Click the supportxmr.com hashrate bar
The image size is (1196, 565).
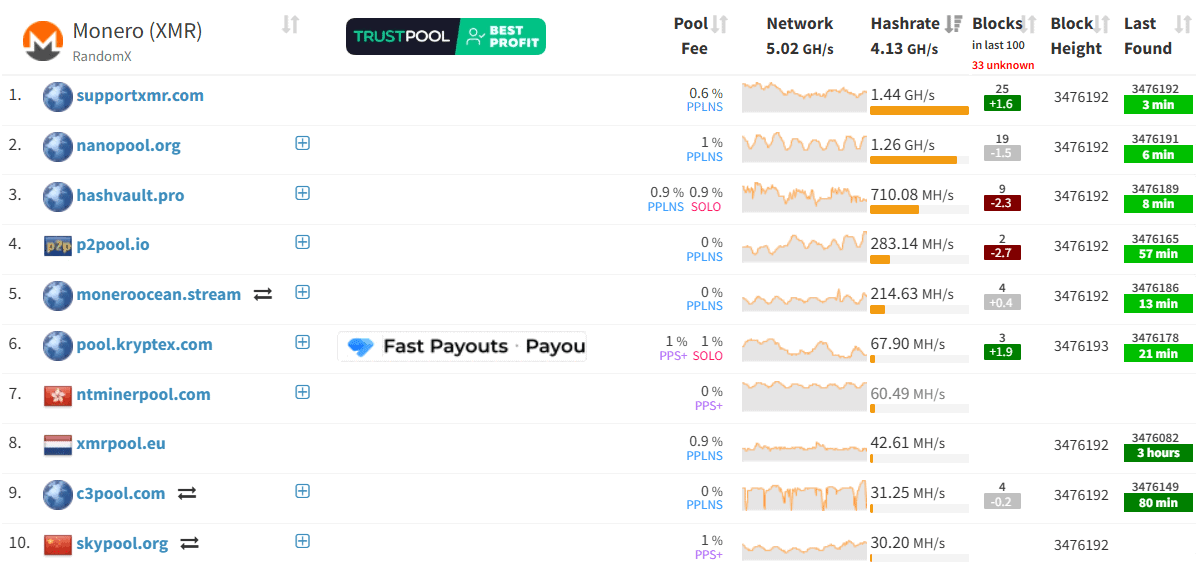click(919, 110)
